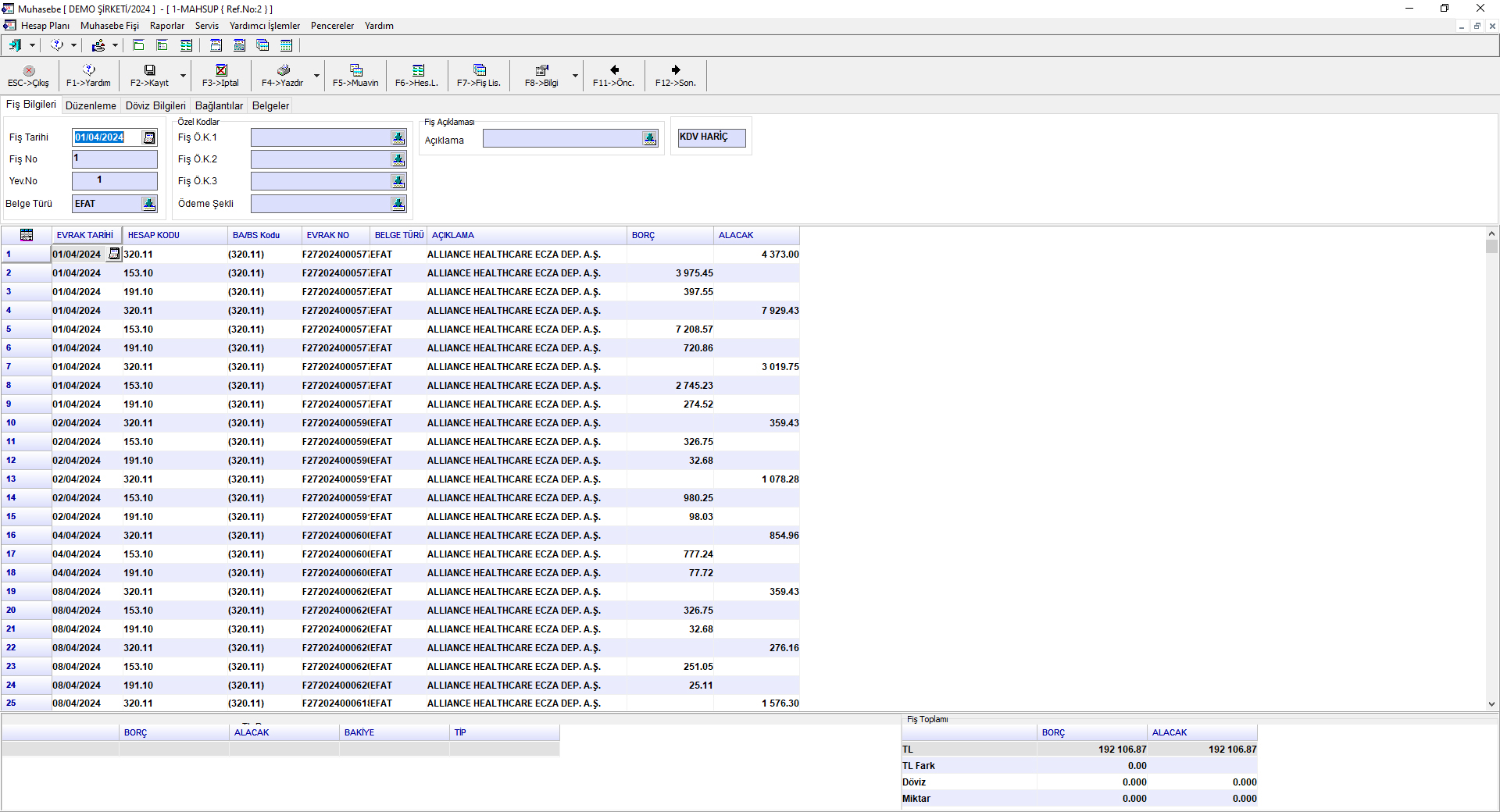
Task: Go to previous voucher F11->Önc.
Action: point(614,71)
